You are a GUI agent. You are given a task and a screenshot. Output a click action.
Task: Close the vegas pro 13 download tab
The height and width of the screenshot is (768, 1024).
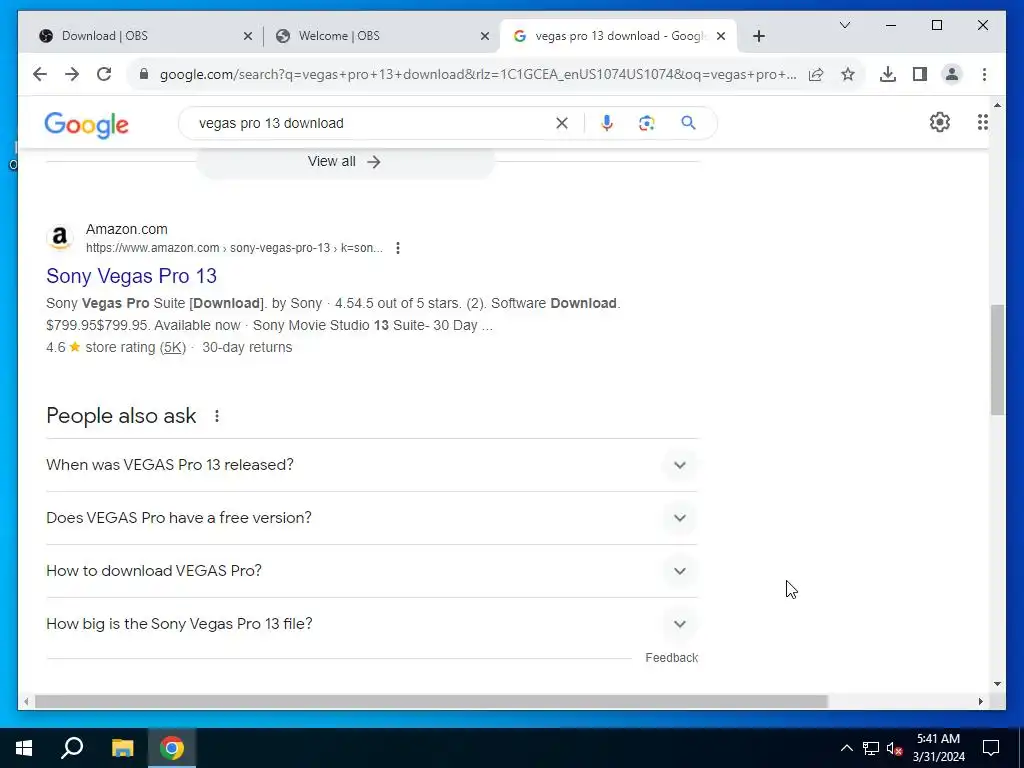click(x=721, y=36)
